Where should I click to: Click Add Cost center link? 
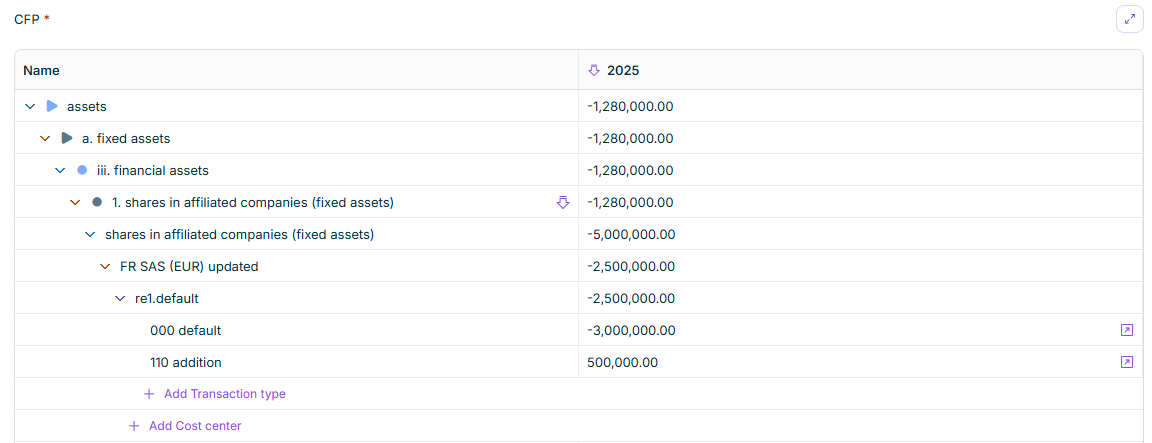(x=195, y=425)
